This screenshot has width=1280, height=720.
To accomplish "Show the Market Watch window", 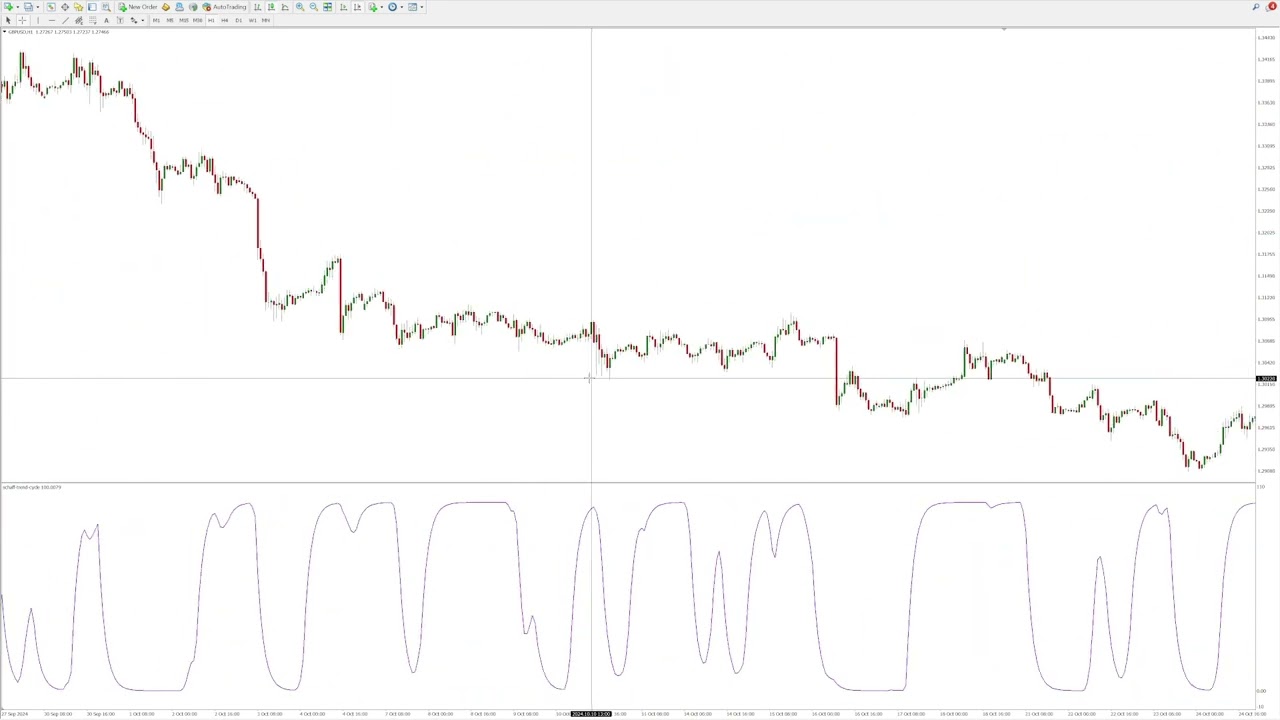I will [x=51, y=7].
